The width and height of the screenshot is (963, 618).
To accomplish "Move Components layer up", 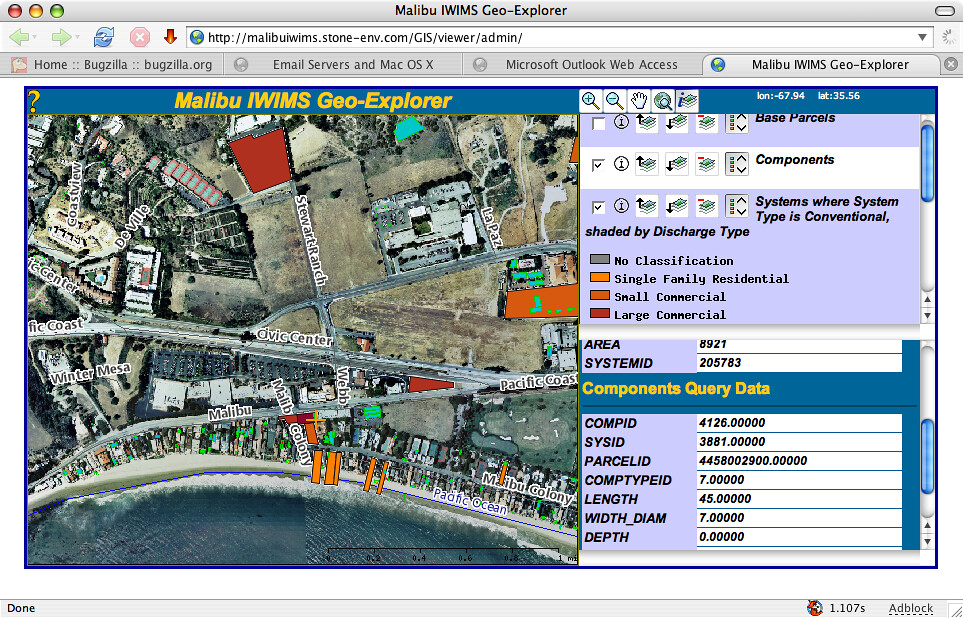I will coord(646,164).
